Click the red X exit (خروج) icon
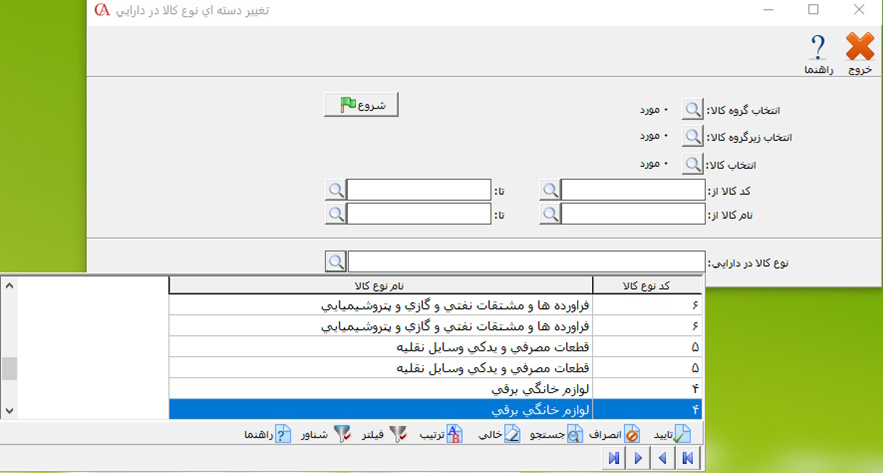The width and height of the screenshot is (883, 473). click(x=859, y=48)
